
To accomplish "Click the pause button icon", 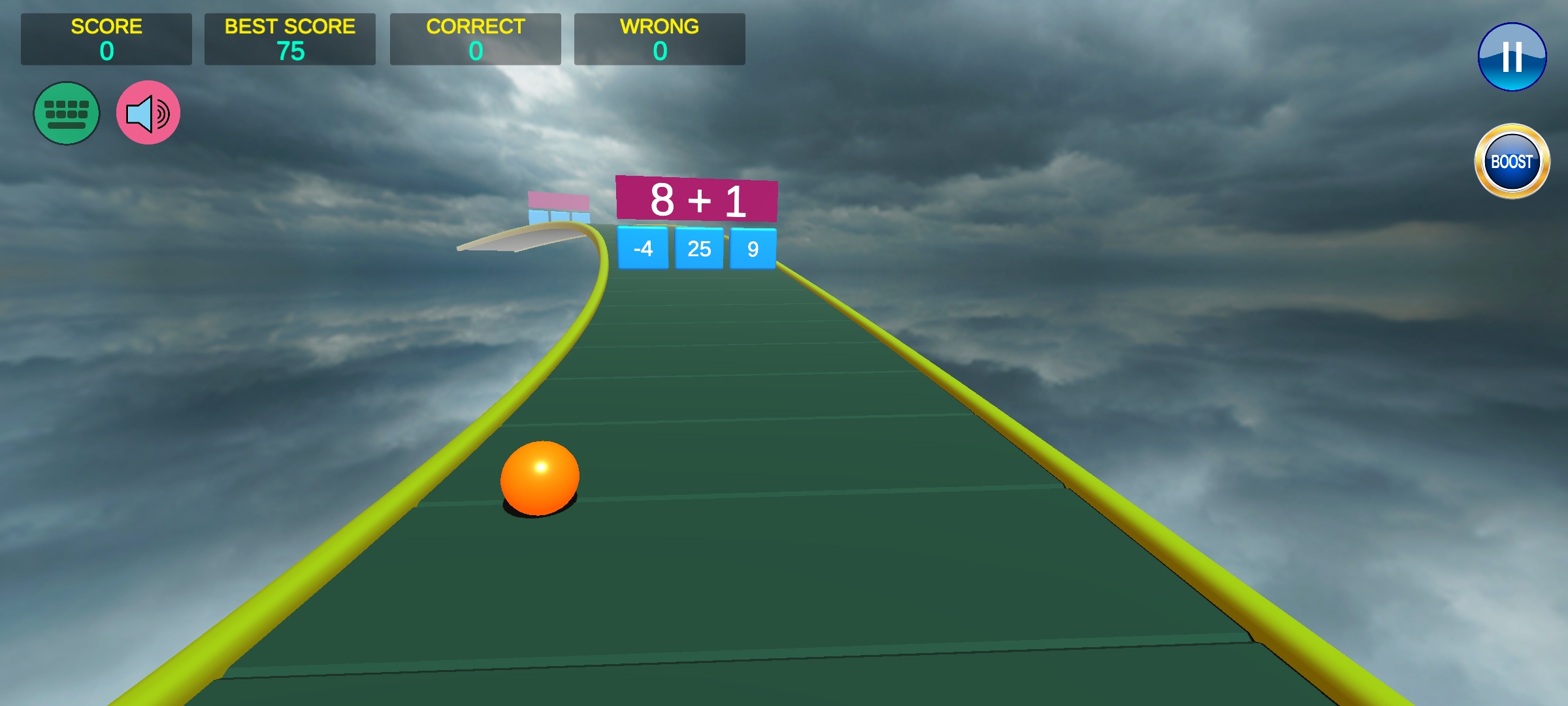I will 1510,57.
